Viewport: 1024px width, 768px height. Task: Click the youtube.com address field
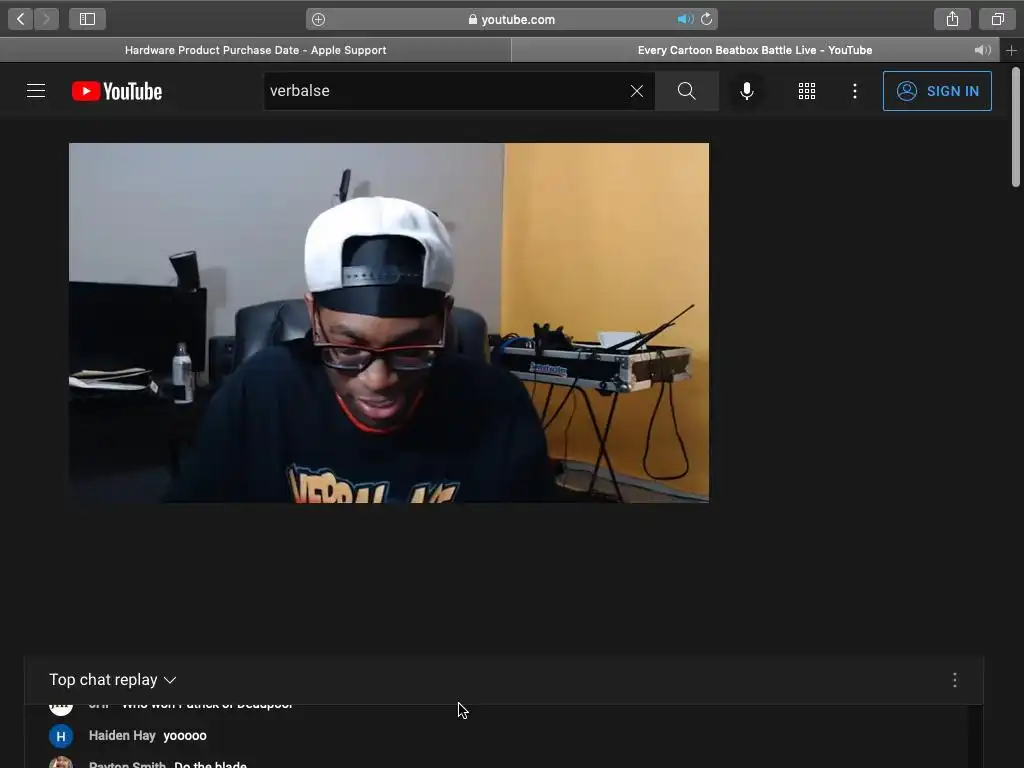[512, 20]
